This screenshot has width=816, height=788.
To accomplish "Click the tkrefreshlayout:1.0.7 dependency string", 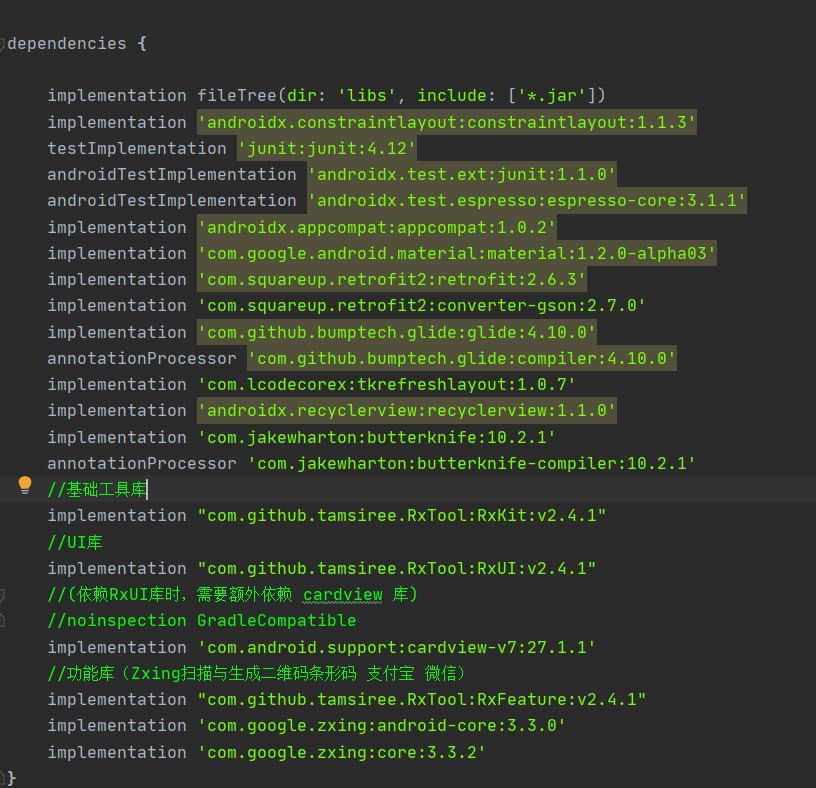I will click(x=387, y=385).
